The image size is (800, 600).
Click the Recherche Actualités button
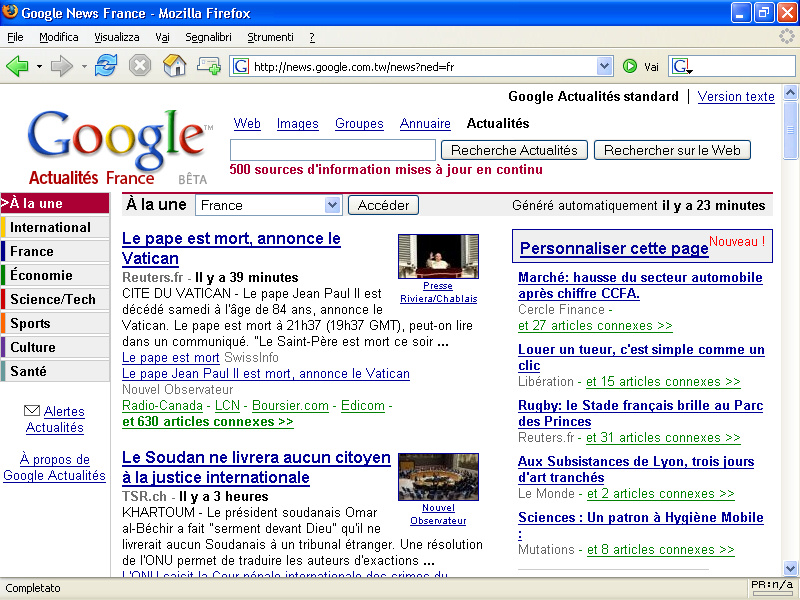[x=514, y=150]
